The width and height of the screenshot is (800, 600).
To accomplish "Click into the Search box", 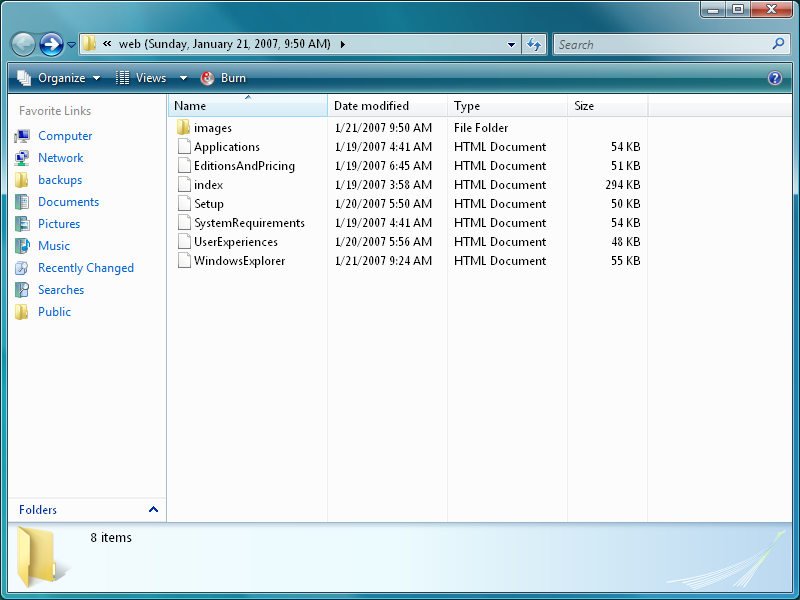I will pos(663,44).
